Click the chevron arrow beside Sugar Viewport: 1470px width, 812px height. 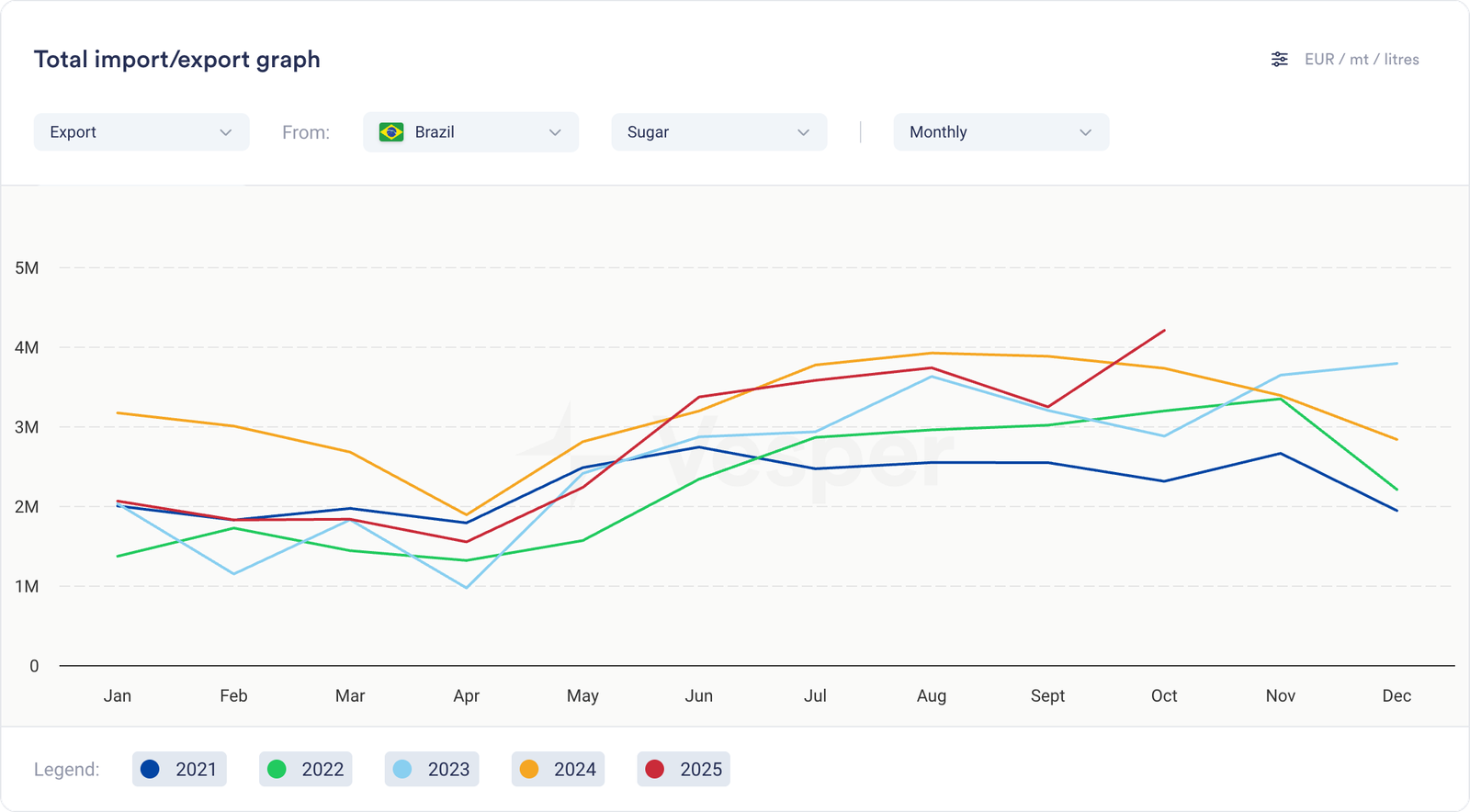[x=803, y=132]
